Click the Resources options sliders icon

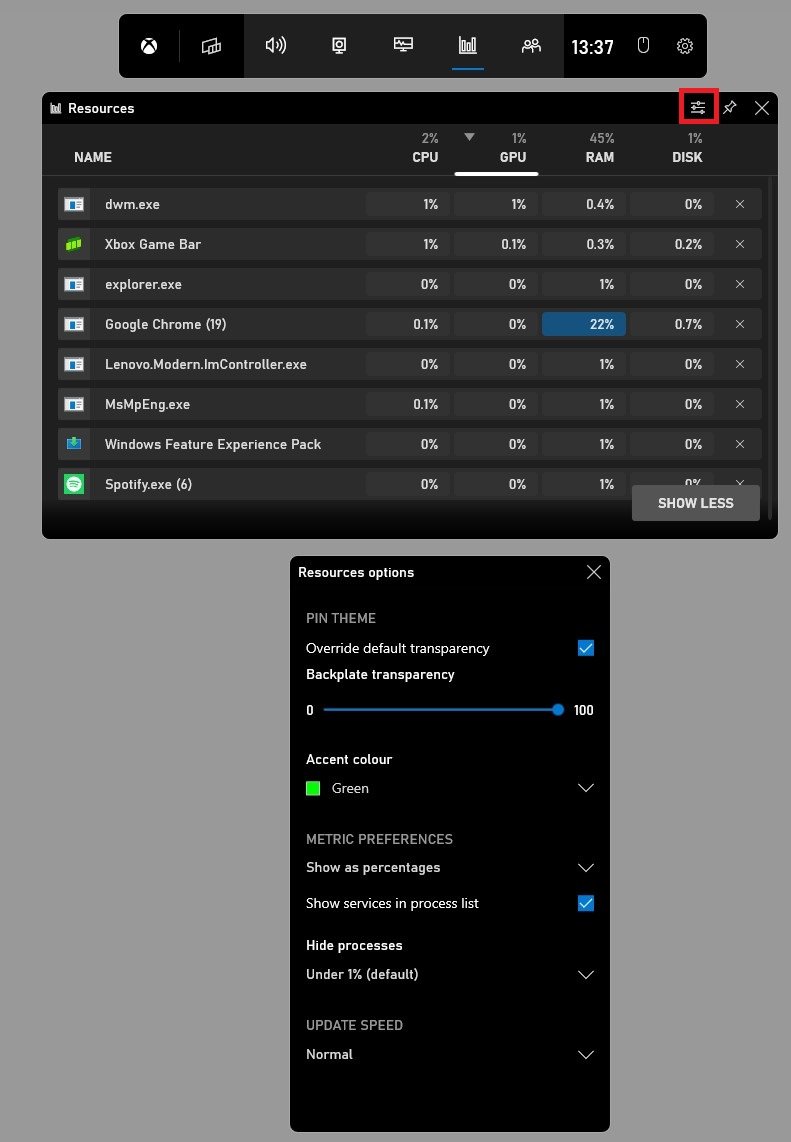tap(698, 108)
